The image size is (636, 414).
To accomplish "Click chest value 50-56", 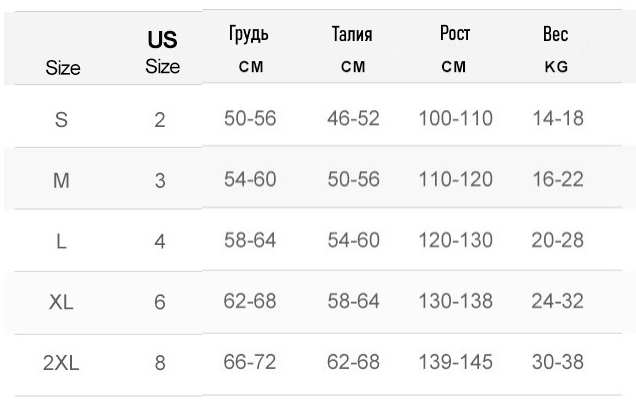I will (x=250, y=118).
